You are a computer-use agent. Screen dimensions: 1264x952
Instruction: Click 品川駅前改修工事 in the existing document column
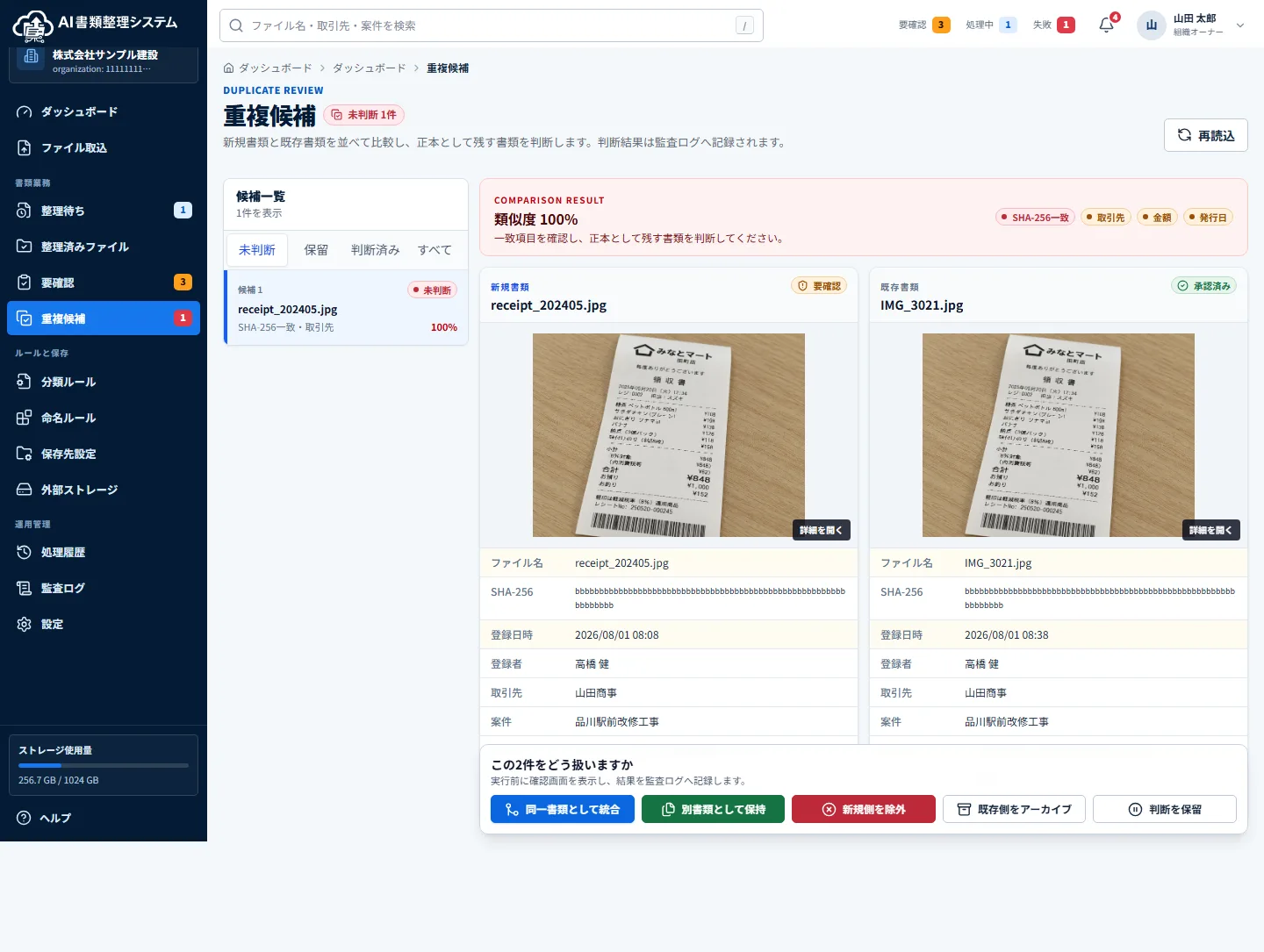pos(1007,722)
